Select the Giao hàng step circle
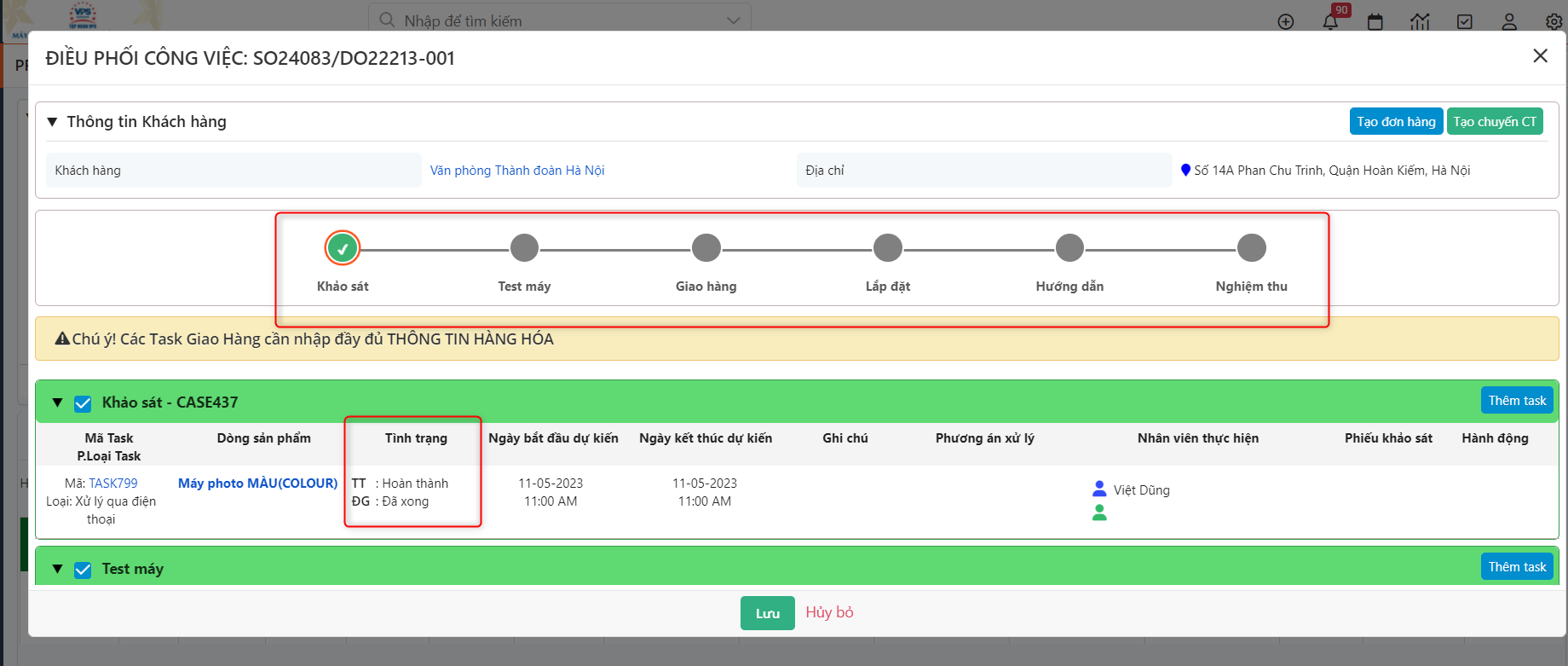This screenshot has height=666, width=1568. pyautogui.click(x=706, y=248)
